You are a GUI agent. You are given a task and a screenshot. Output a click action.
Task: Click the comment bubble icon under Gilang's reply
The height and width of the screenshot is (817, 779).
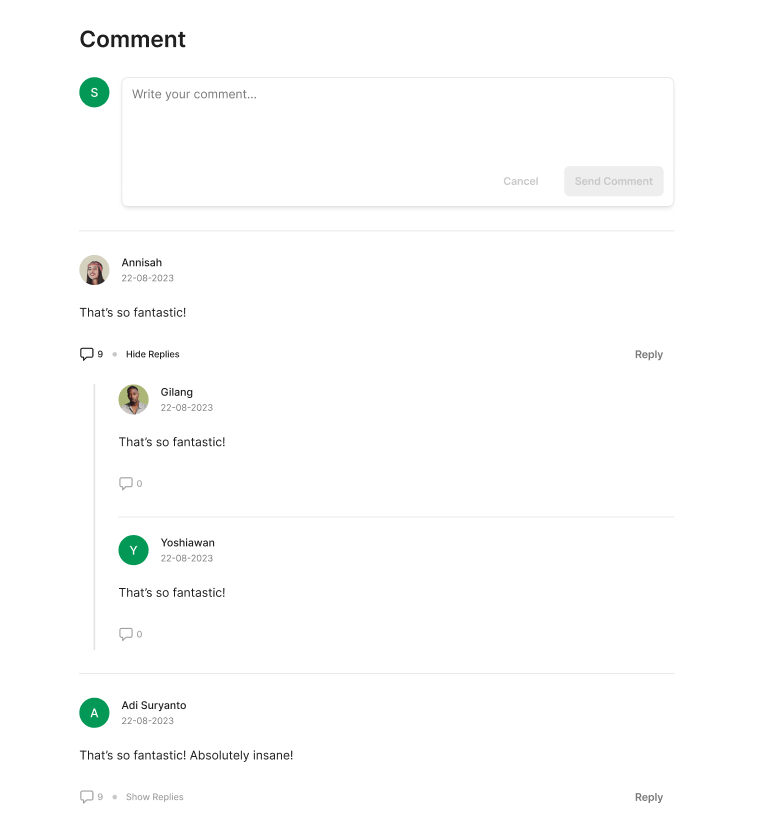pyautogui.click(x=126, y=484)
